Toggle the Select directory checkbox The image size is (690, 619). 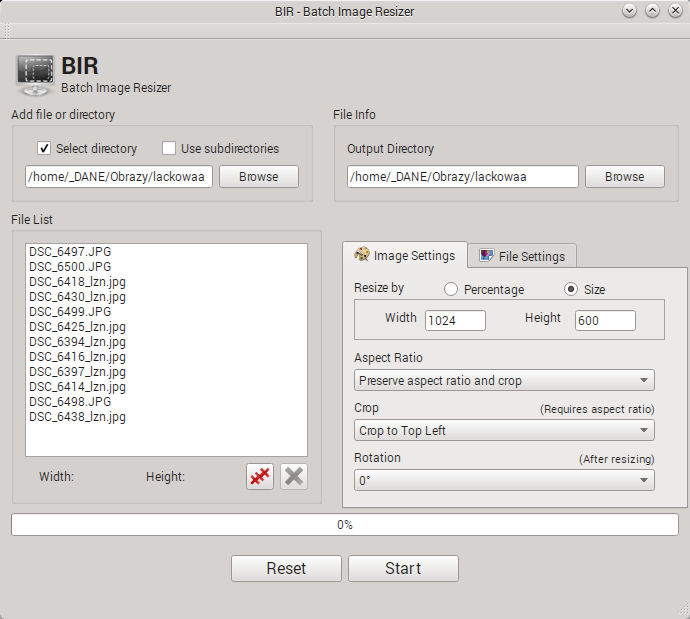[44, 148]
